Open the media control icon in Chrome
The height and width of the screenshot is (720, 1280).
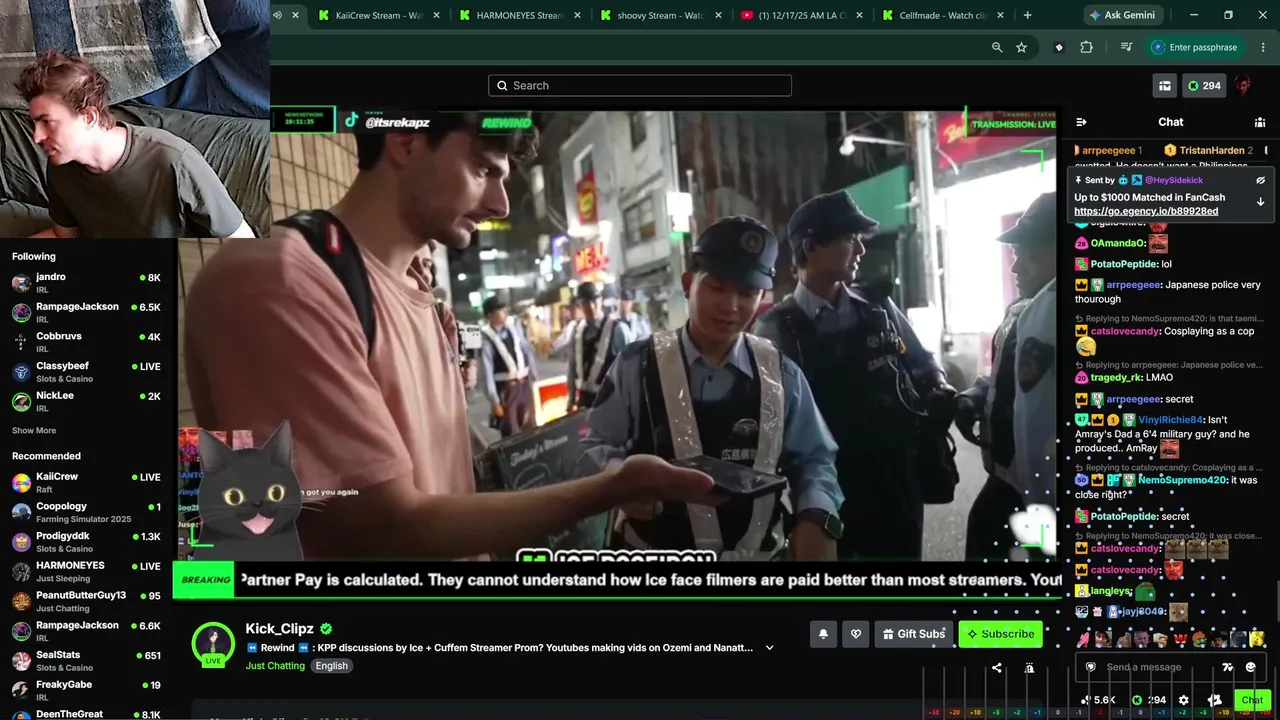point(1126,47)
